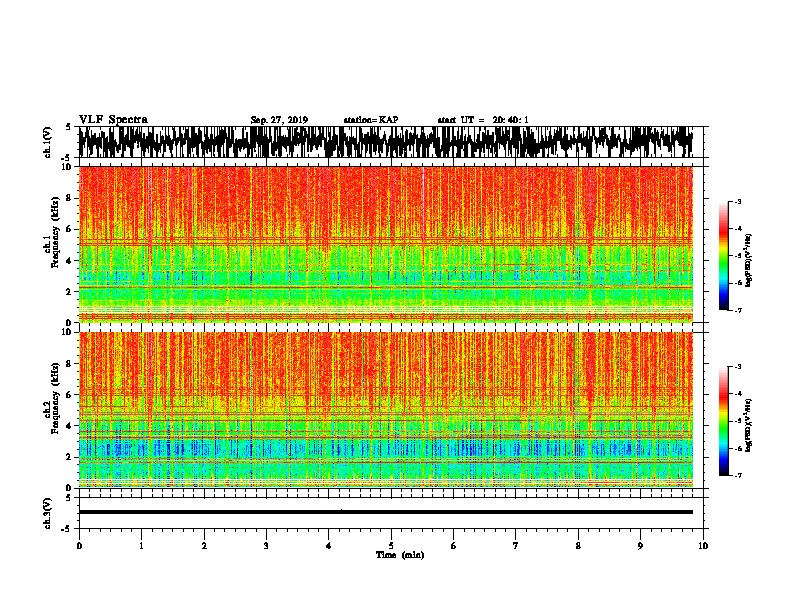Click the "-7" label on upper colorbar
This screenshot has width=792, height=612.
click(738, 310)
